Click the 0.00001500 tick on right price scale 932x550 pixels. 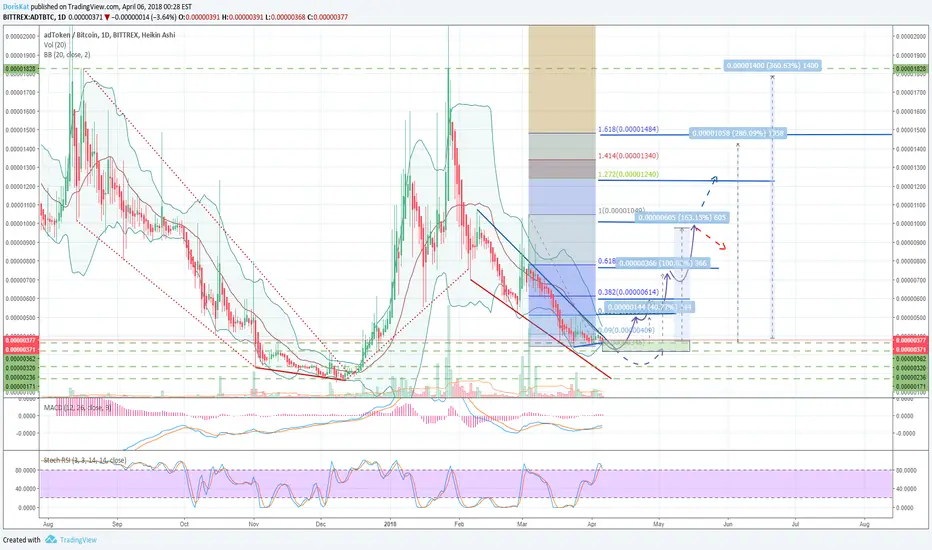[909, 130]
